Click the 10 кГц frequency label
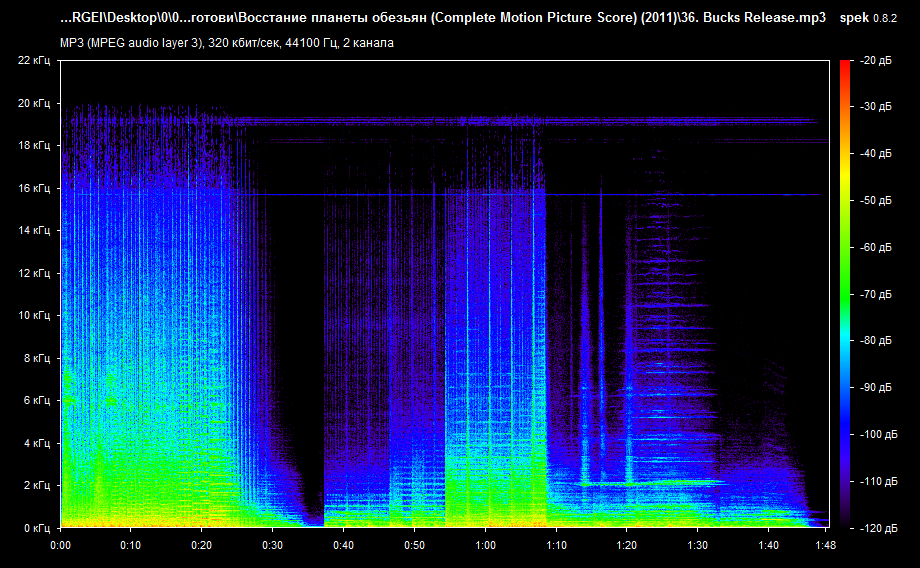Image resolution: width=920 pixels, height=568 pixels. (34, 316)
